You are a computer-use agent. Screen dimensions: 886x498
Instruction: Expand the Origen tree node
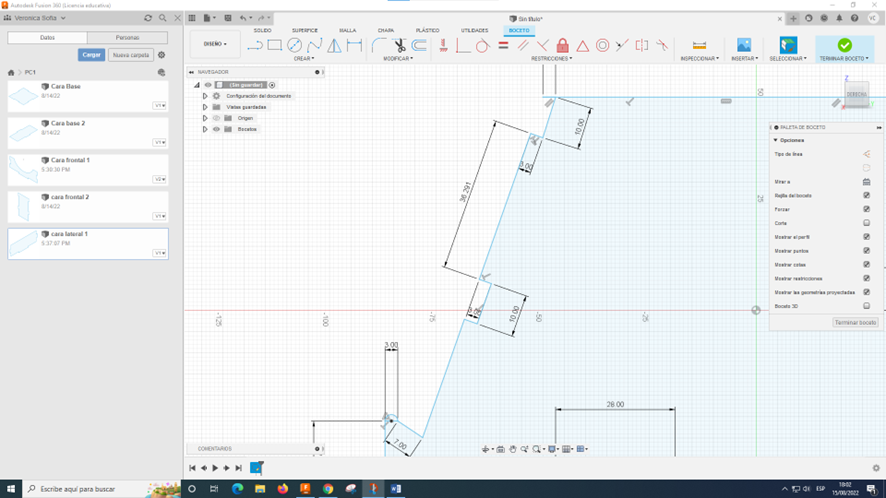(x=205, y=118)
